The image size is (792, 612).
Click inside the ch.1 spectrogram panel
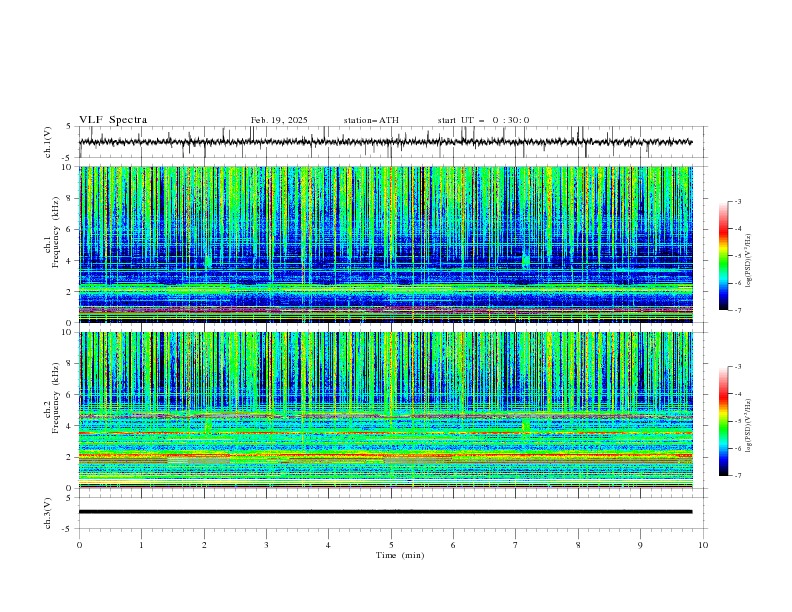coord(386,244)
